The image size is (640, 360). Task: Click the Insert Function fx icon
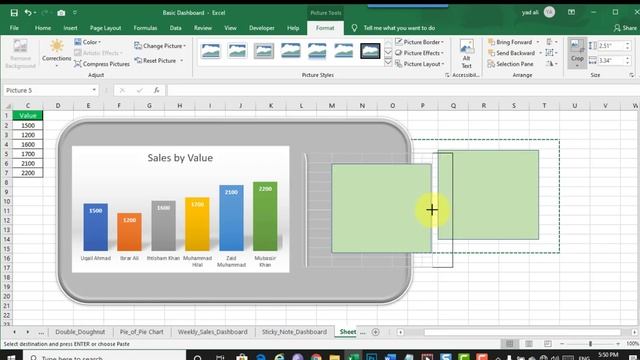pos(156,90)
